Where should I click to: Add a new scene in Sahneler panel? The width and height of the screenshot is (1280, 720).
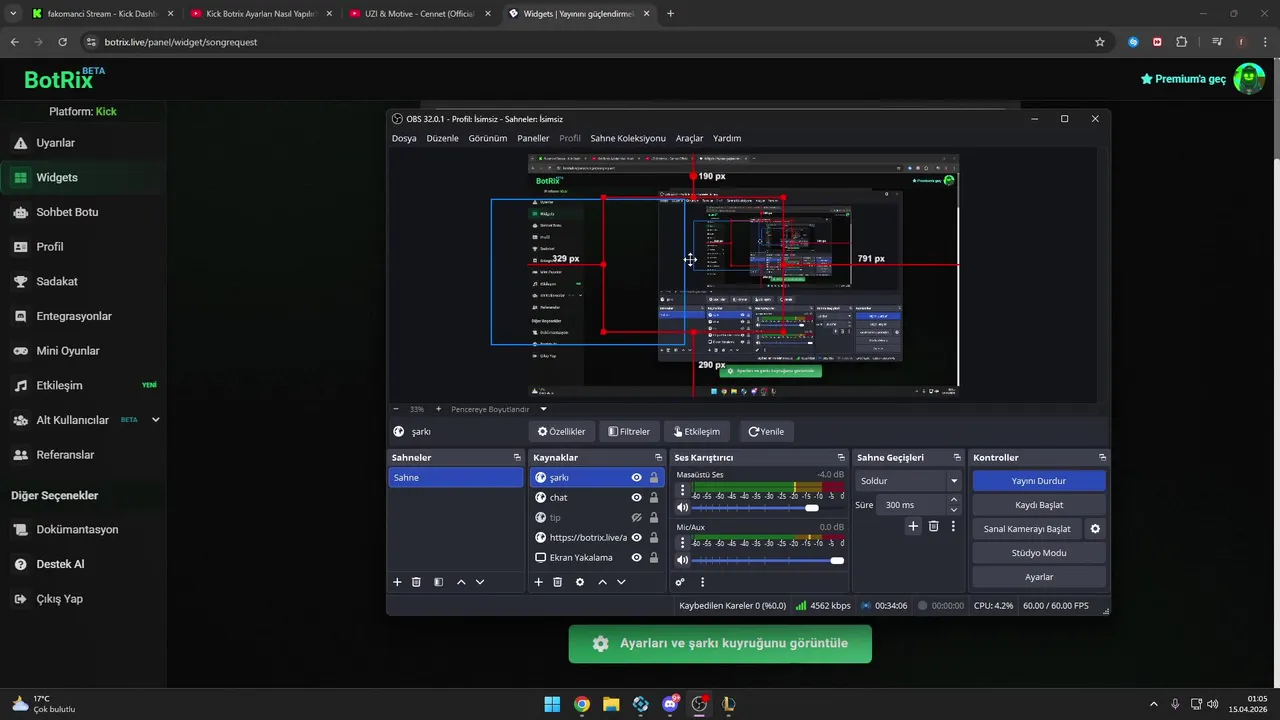(397, 582)
